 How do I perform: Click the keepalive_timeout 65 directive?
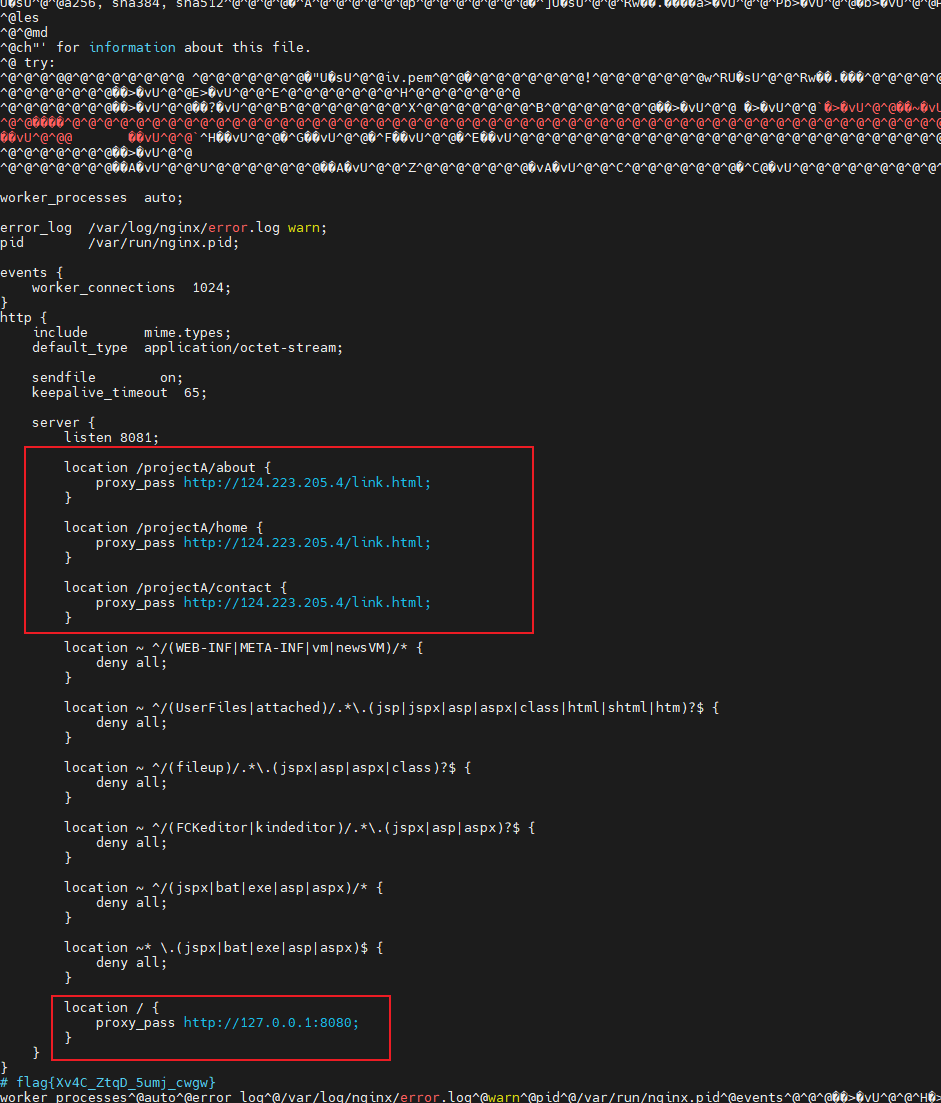[119, 393]
